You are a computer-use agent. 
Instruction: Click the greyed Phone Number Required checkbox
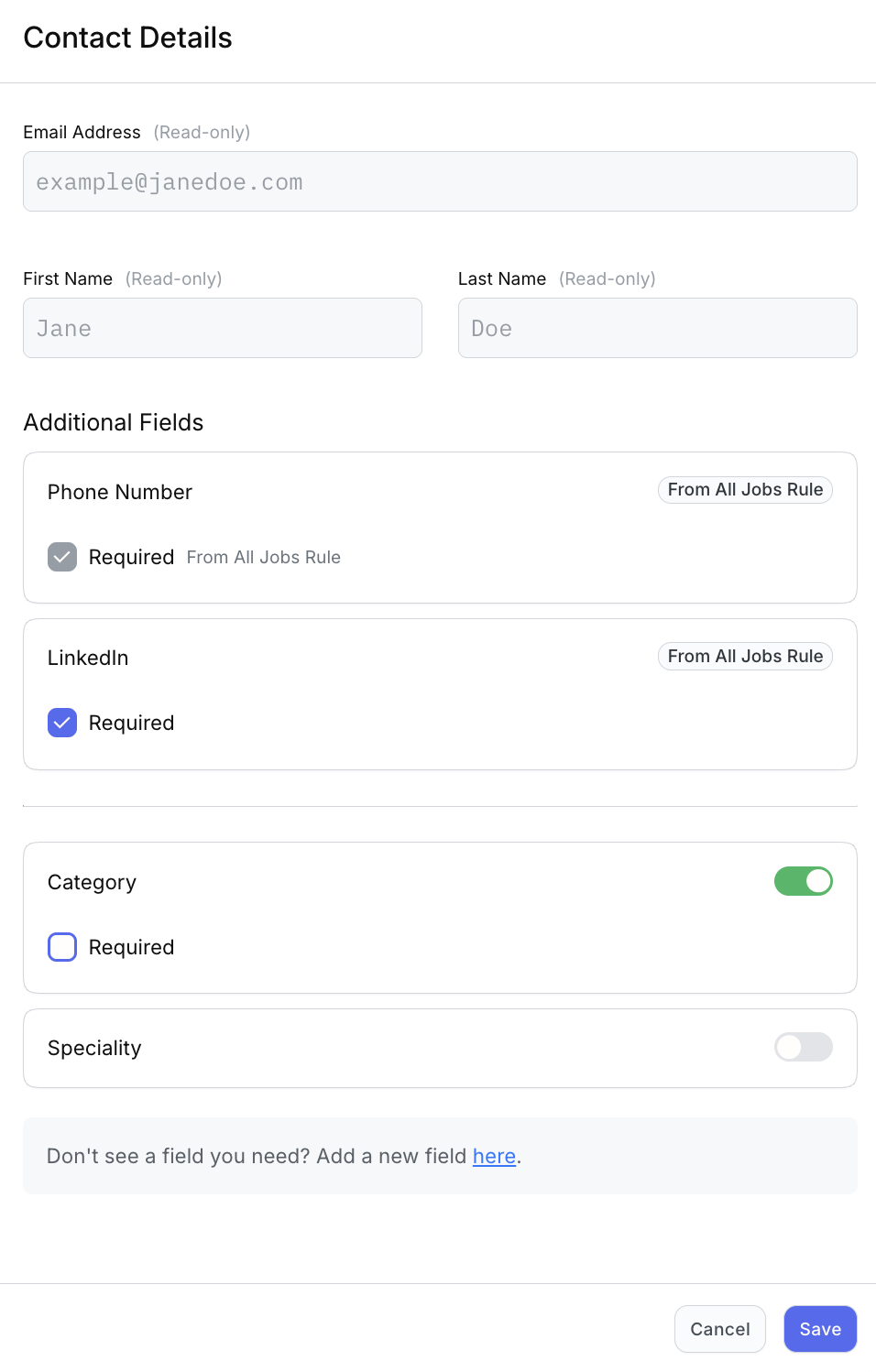pyautogui.click(x=62, y=557)
